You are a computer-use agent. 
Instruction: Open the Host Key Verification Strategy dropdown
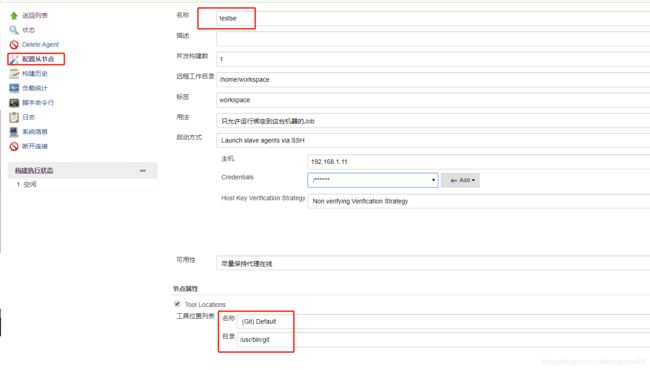(x=479, y=201)
